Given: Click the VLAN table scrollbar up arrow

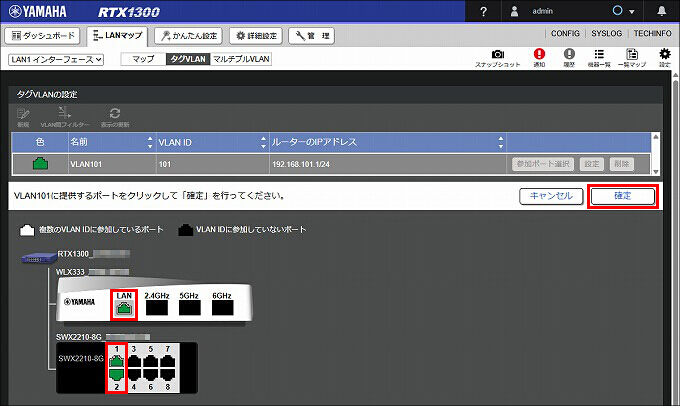Looking at the screenshot, I should [656, 137].
